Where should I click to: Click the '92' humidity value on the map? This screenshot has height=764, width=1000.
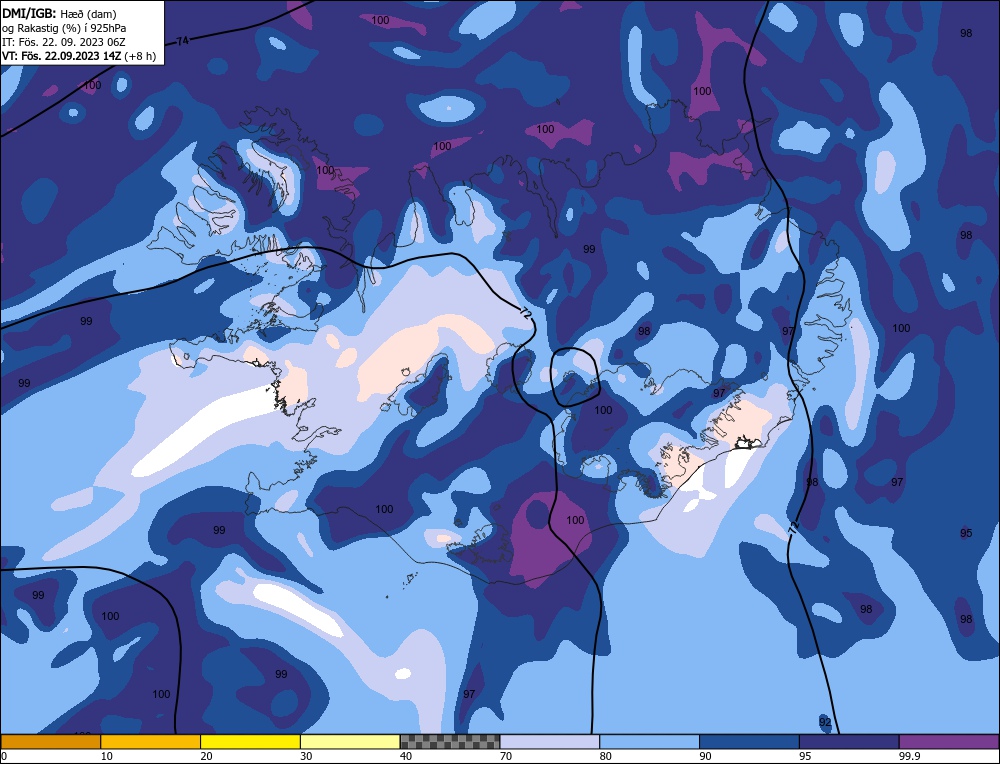[825, 722]
